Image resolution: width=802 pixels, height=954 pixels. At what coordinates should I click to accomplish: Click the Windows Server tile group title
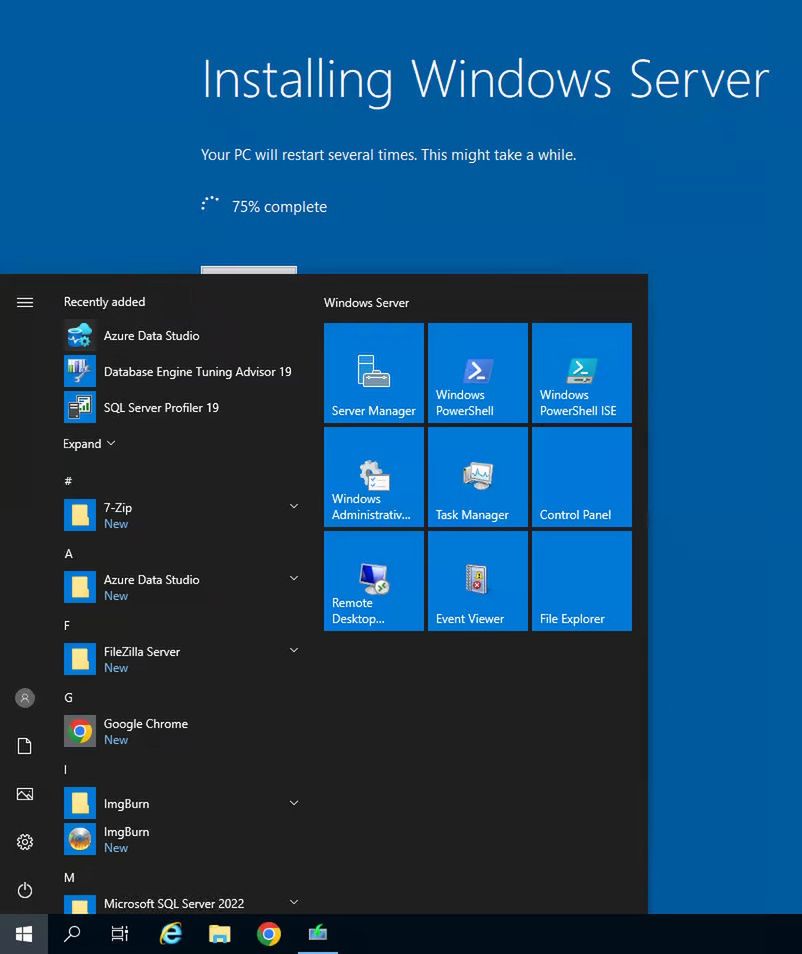[x=366, y=303]
